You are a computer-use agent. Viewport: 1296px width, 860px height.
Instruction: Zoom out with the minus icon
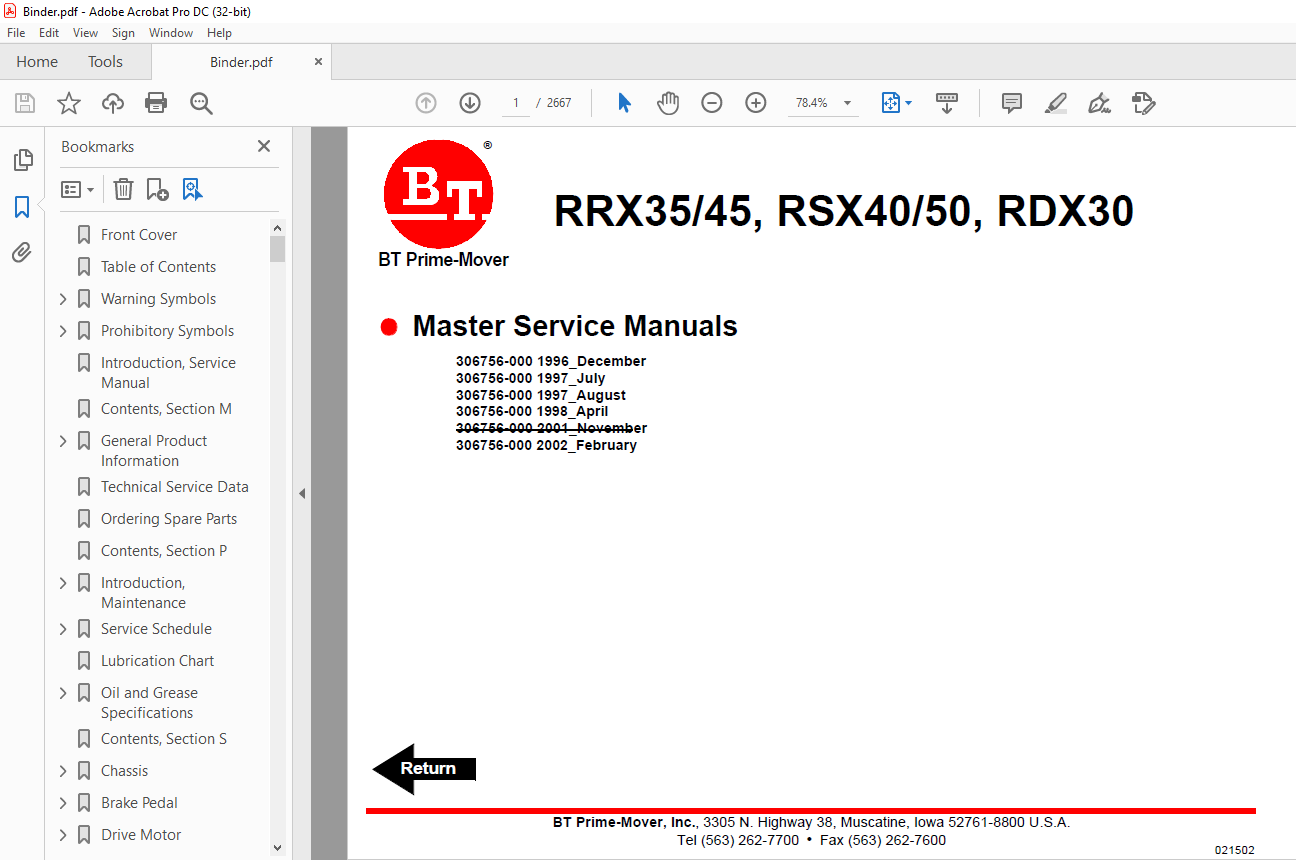(712, 103)
